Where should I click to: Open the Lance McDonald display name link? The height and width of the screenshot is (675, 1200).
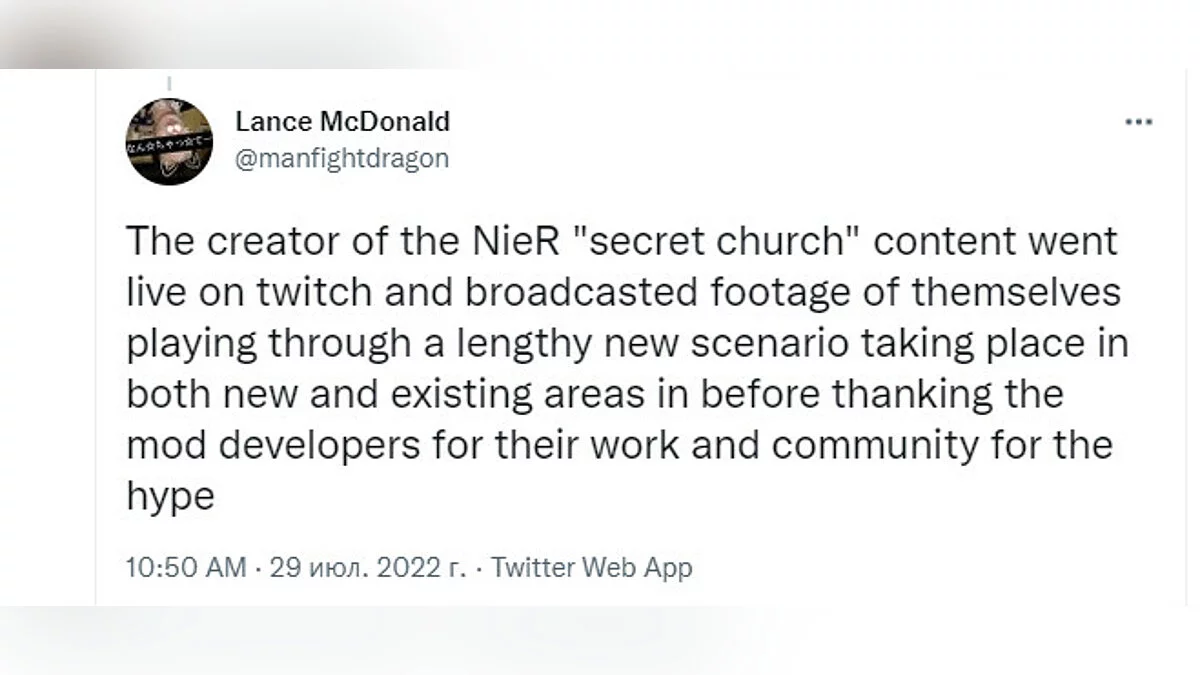(342, 122)
